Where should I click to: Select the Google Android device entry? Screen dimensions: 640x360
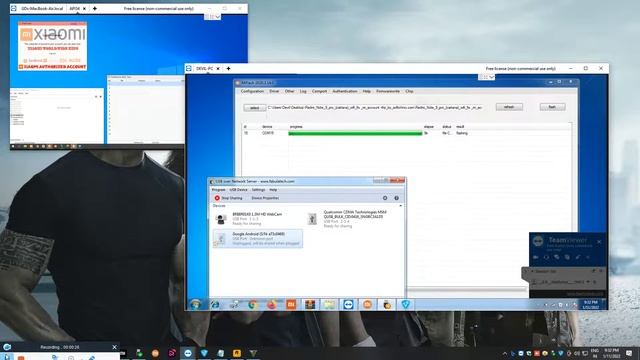coord(258,239)
